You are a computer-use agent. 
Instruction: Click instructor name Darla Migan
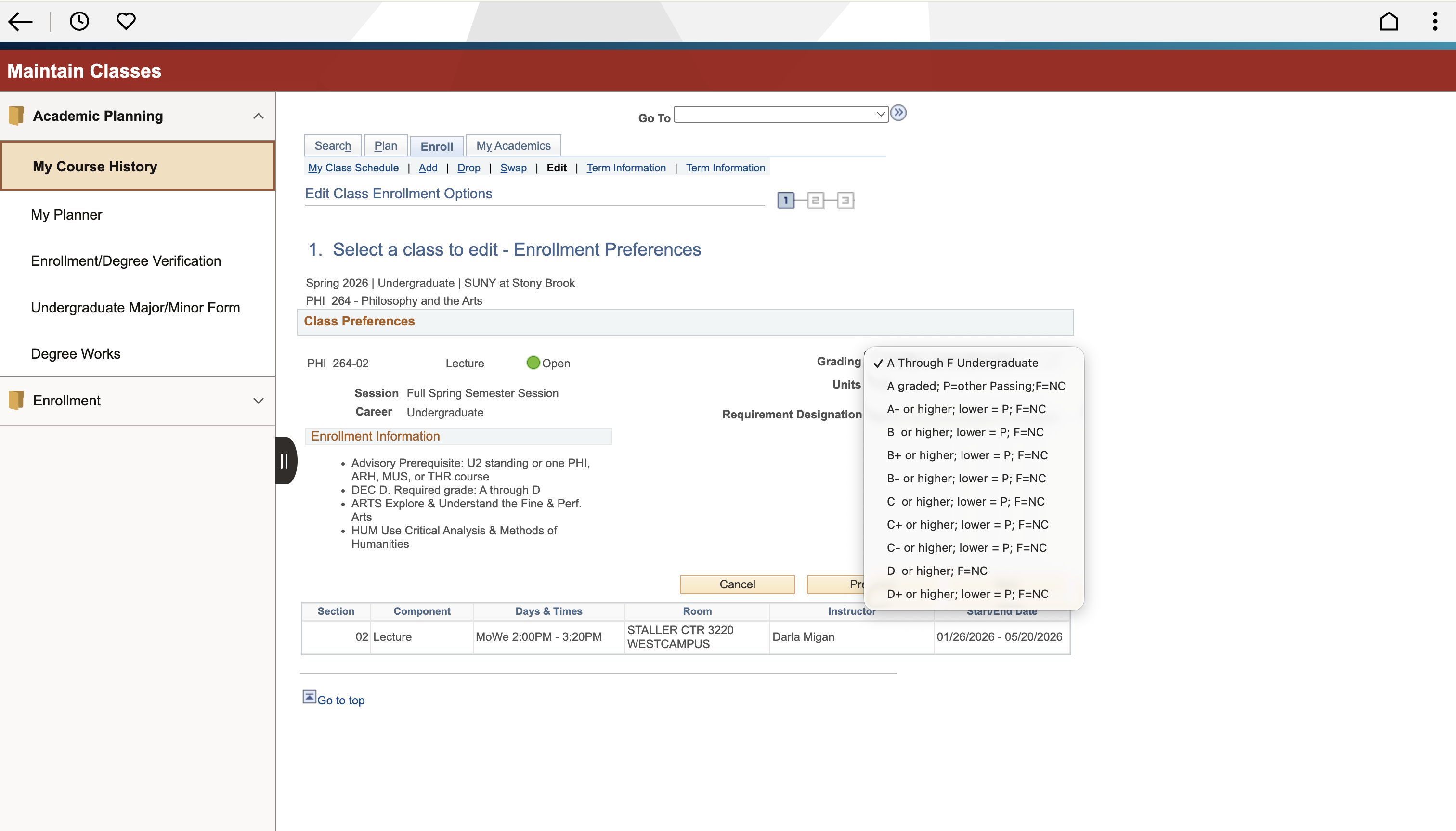click(803, 637)
